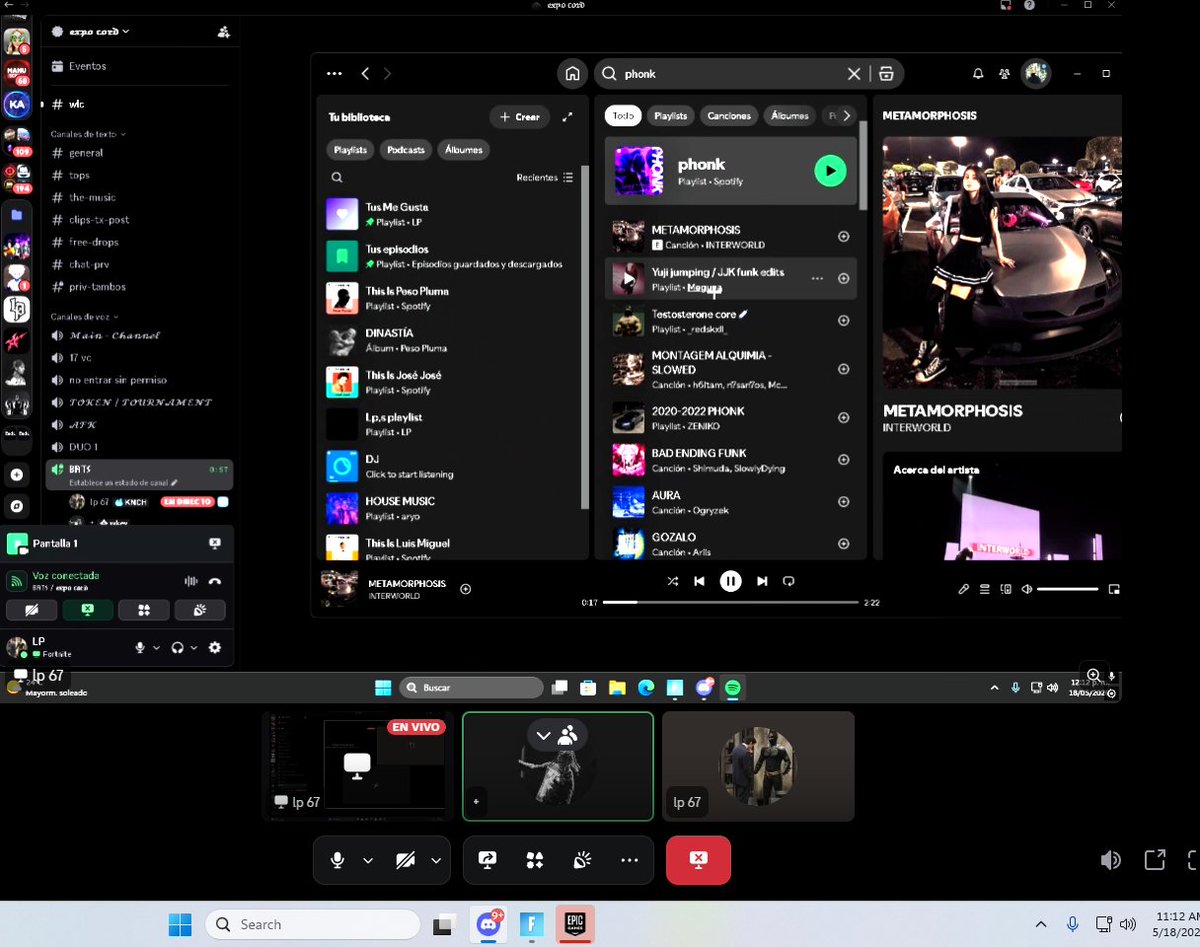This screenshot has width=1200, height=947.
Task: Open microphone options arrow in call bar
Action: (368, 860)
